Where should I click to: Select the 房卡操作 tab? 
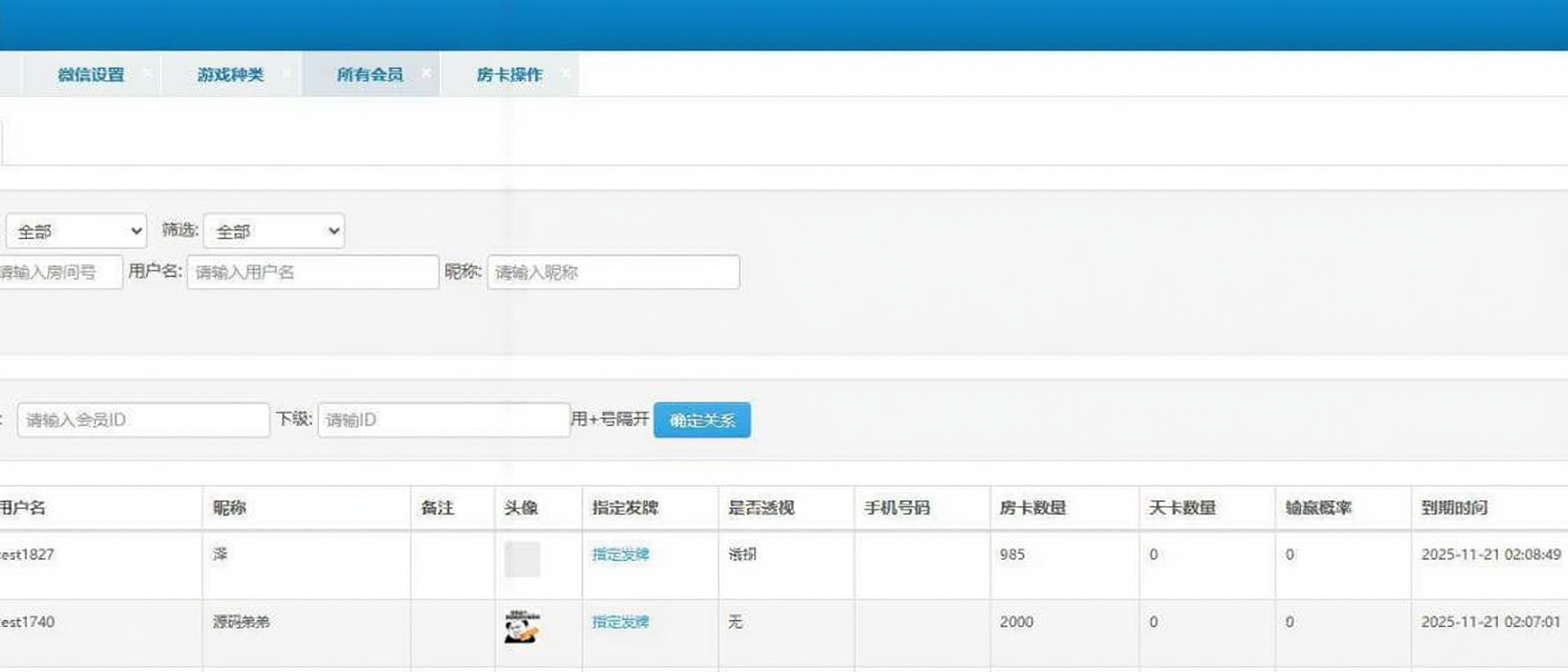click(x=509, y=75)
